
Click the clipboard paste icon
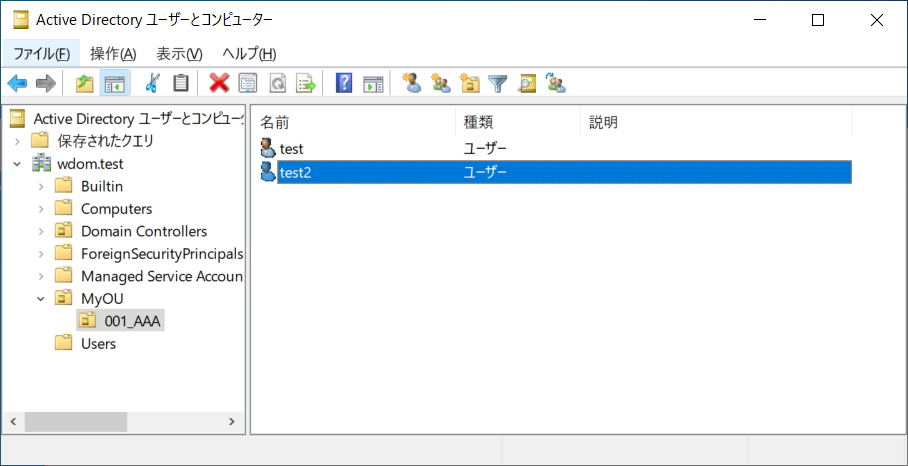(x=181, y=83)
